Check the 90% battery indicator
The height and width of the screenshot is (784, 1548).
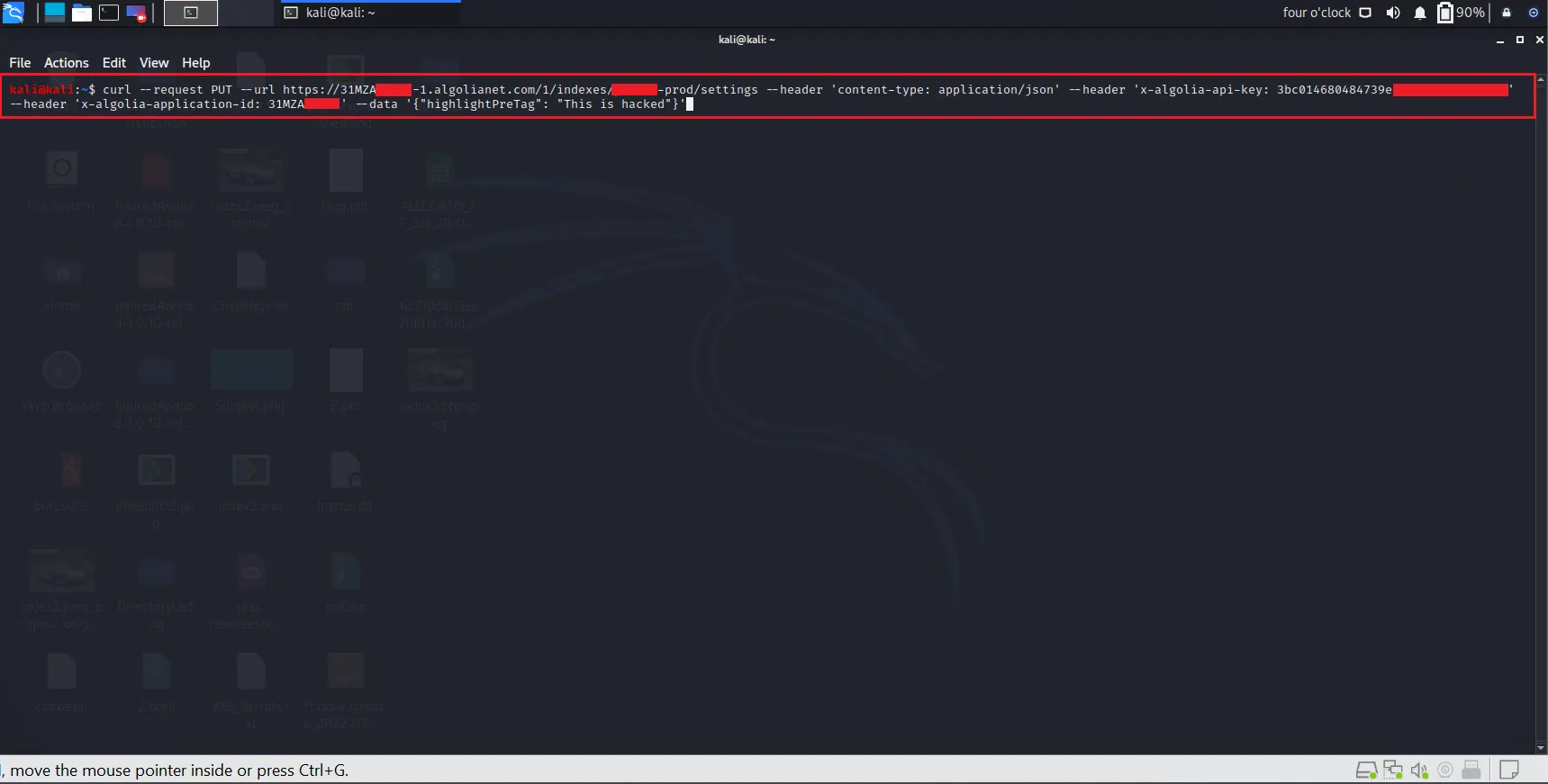point(1461,13)
